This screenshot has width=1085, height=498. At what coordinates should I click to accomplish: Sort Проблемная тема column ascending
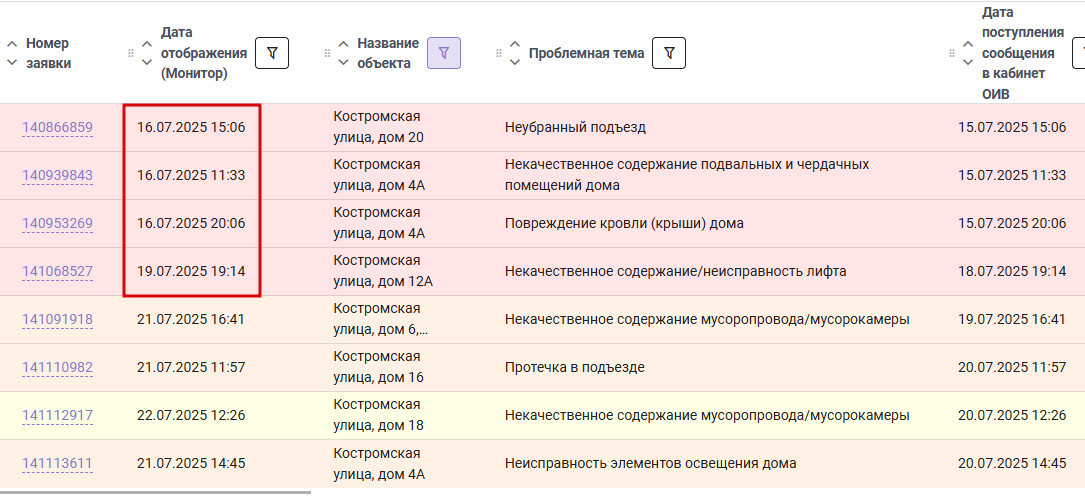514,44
